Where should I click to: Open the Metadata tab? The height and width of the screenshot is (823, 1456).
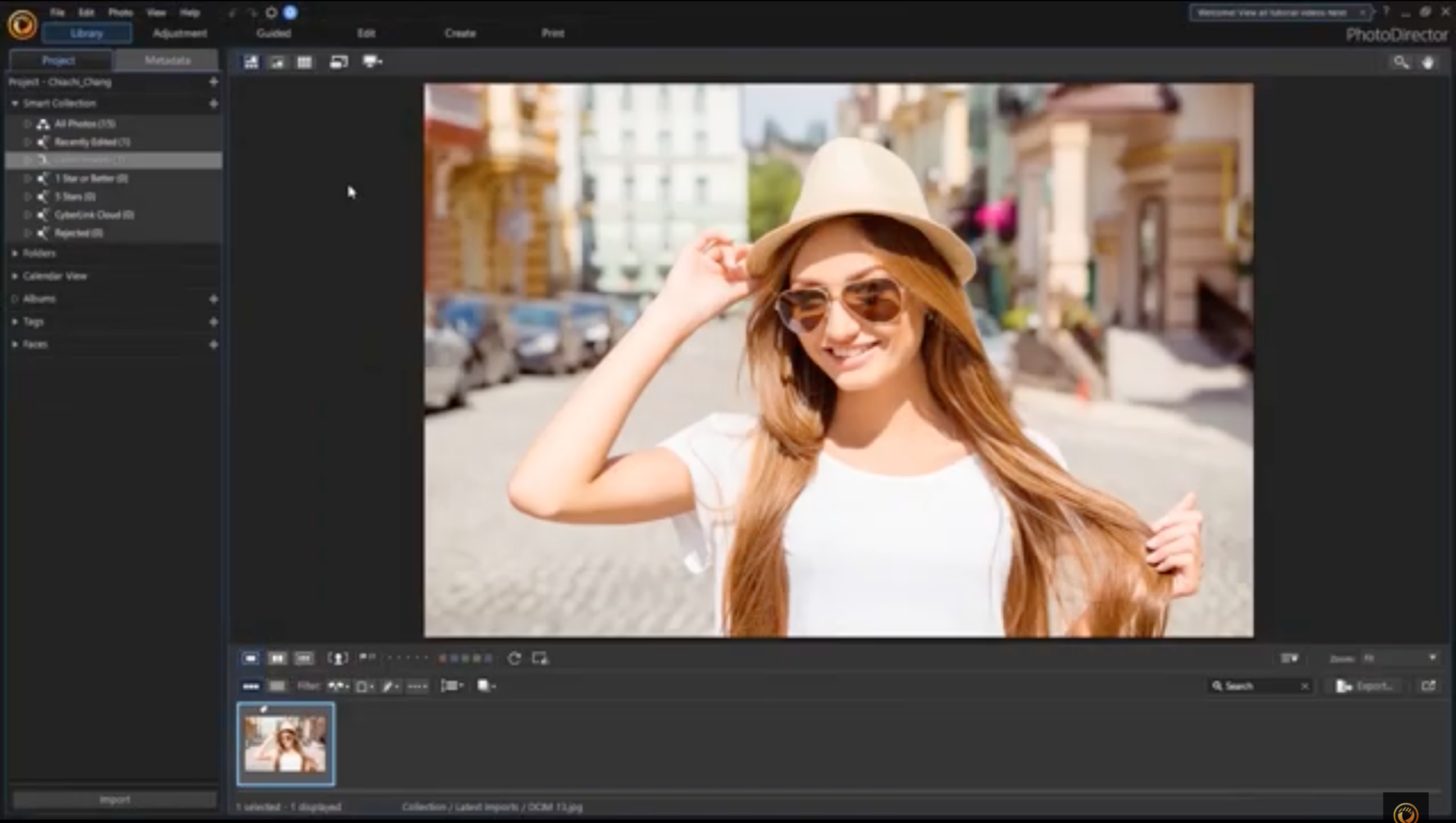click(166, 60)
